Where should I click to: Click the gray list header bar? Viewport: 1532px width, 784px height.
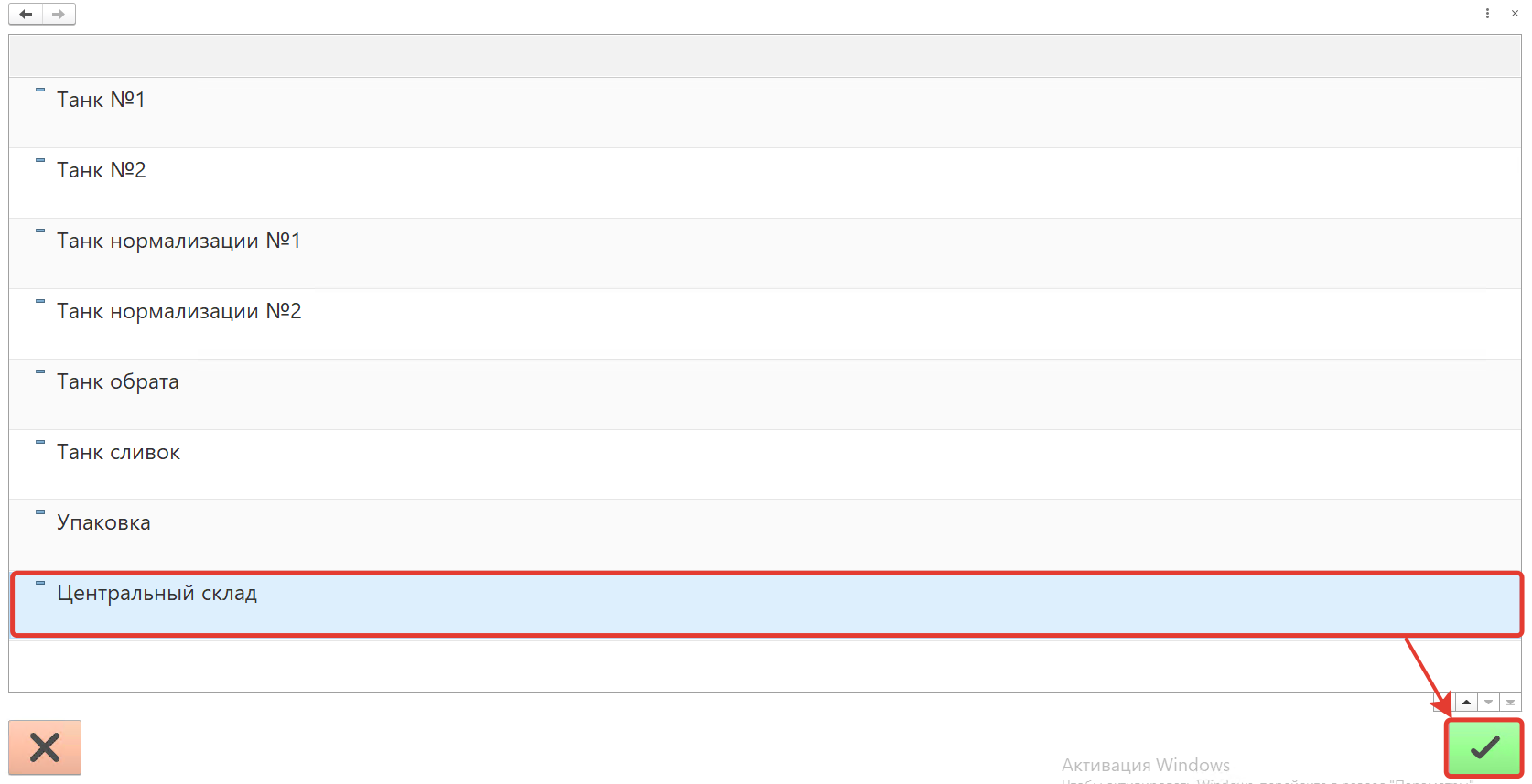pos(764,56)
